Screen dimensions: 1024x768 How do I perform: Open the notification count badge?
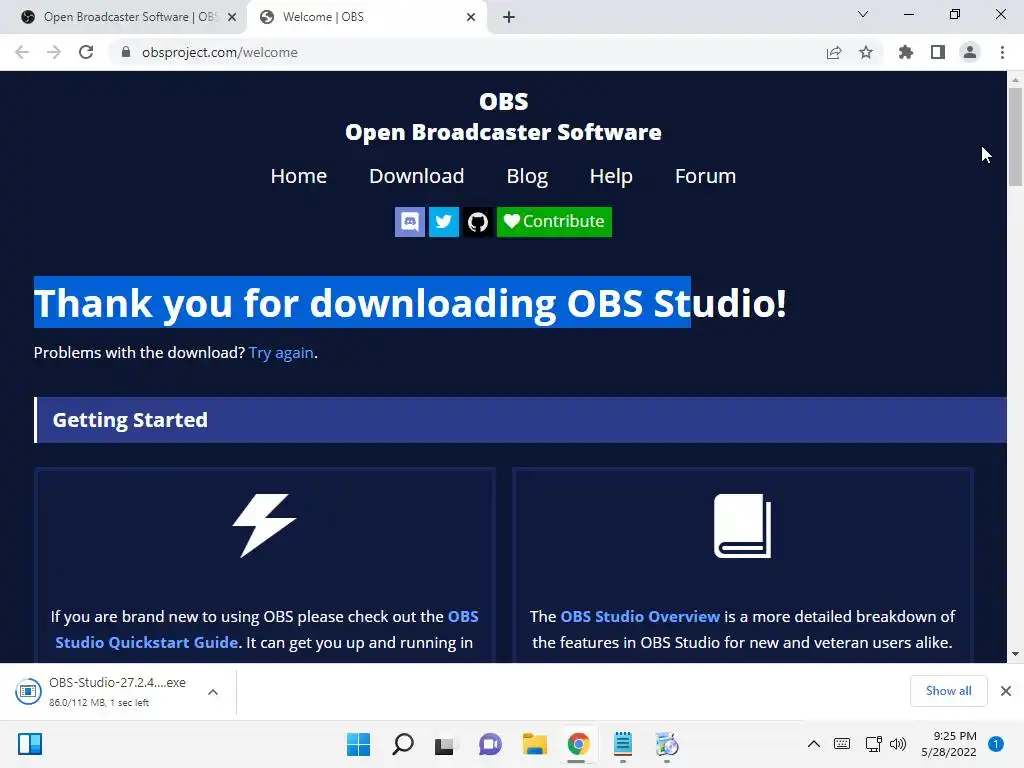(x=996, y=744)
